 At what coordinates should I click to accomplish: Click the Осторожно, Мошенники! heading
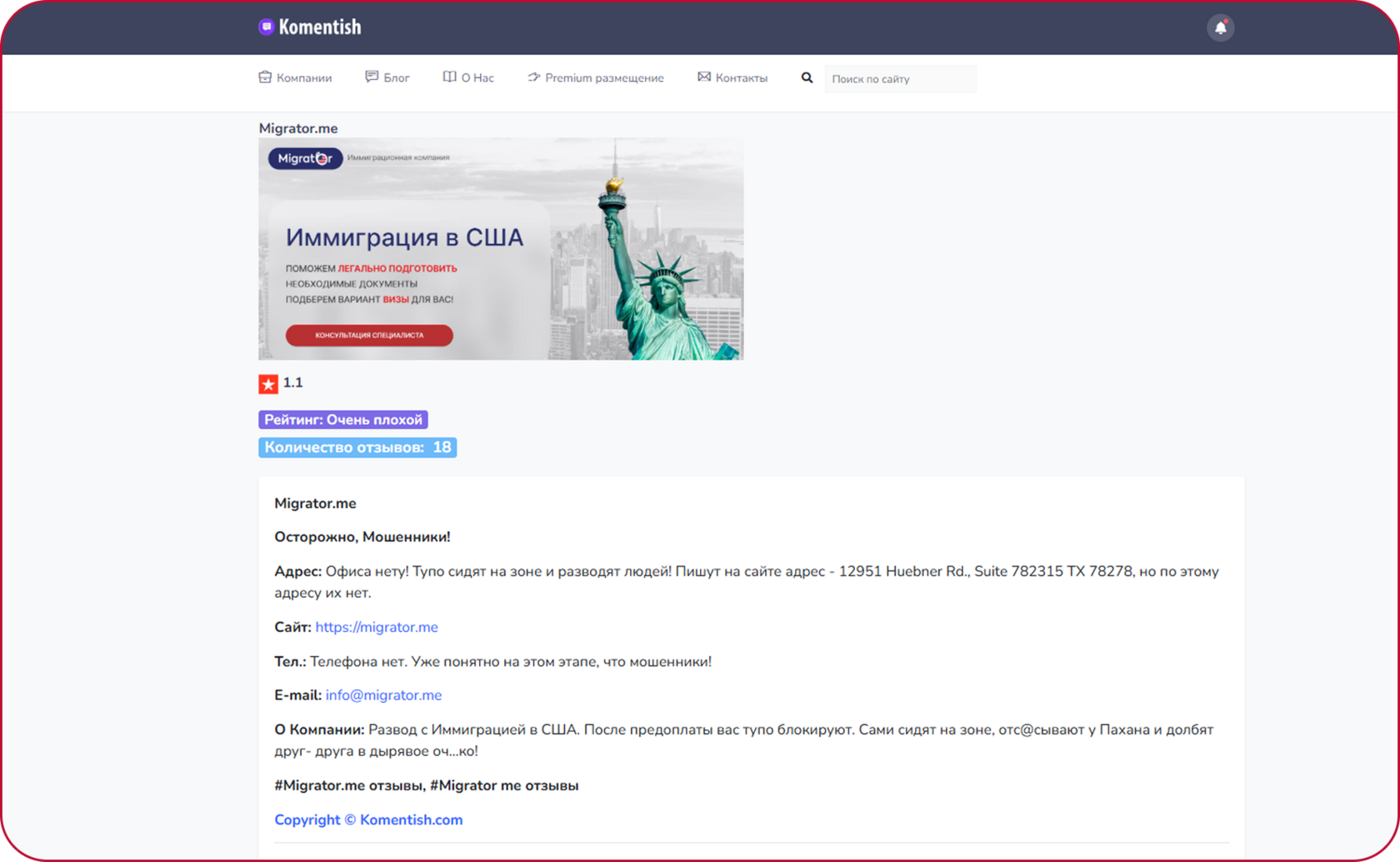(x=362, y=537)
